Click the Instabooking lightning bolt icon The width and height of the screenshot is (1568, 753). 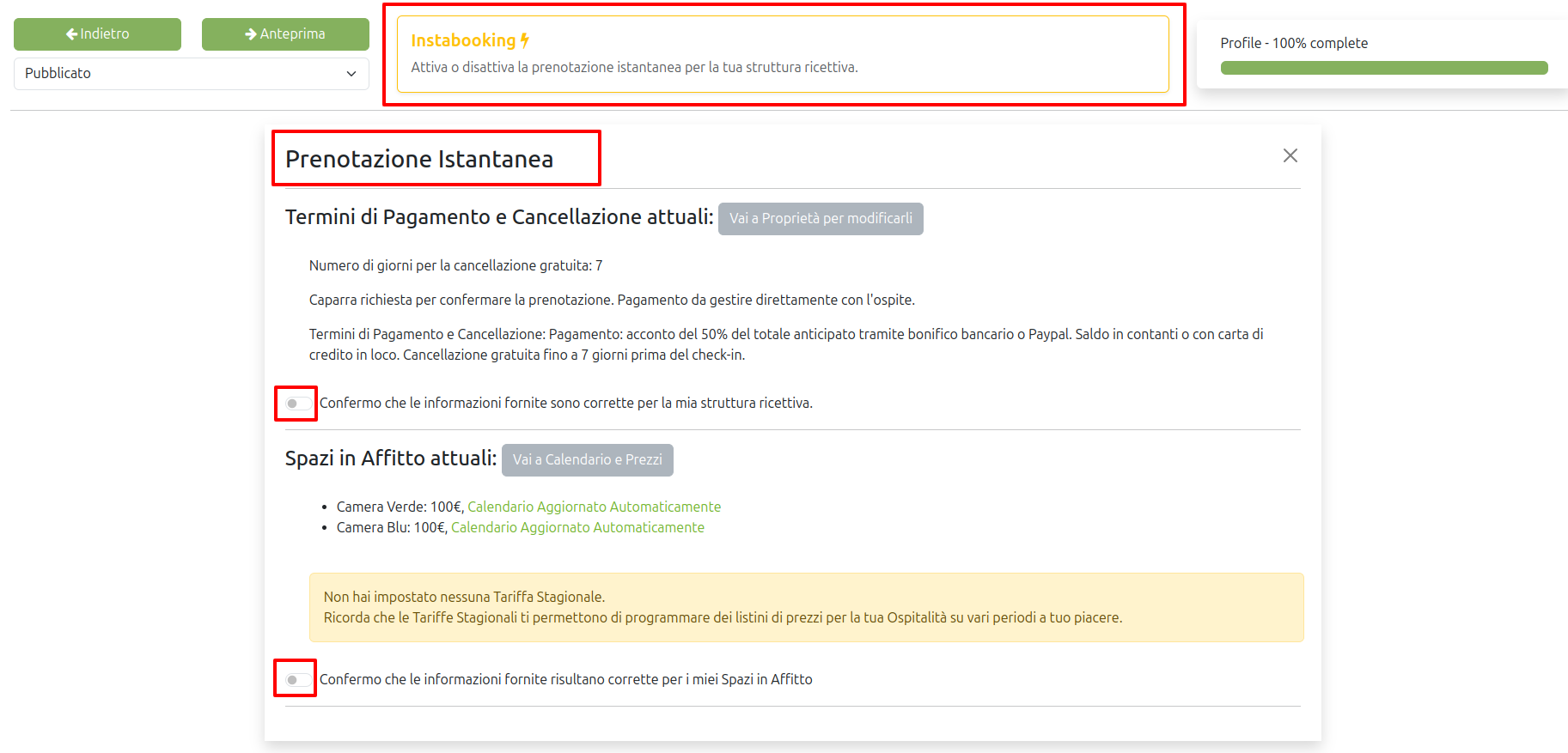(x=525, y=40)
